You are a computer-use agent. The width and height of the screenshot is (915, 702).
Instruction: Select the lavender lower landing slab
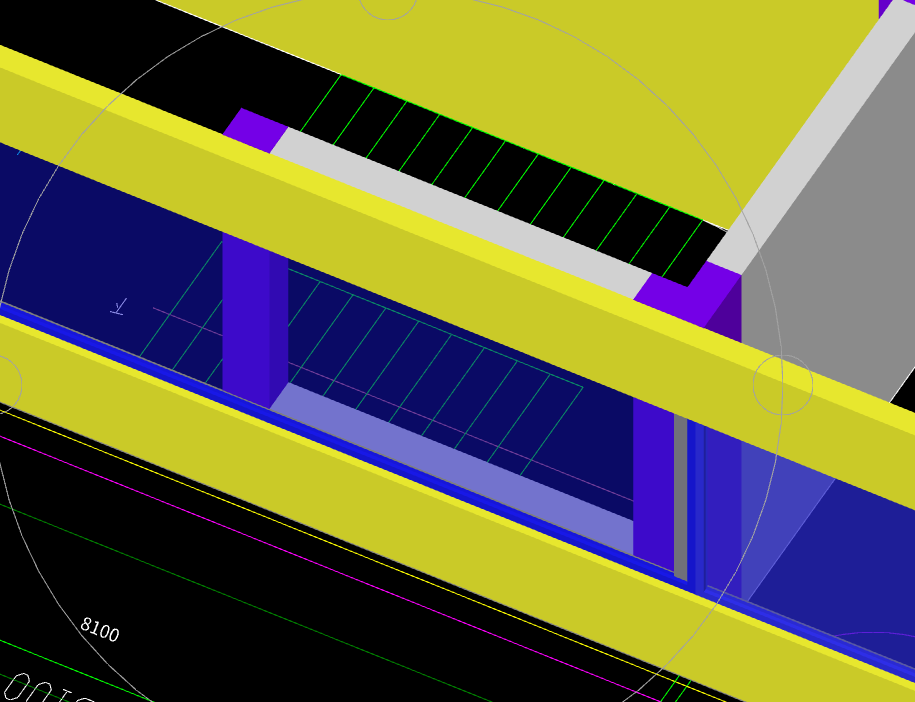(x=452, y=470)
